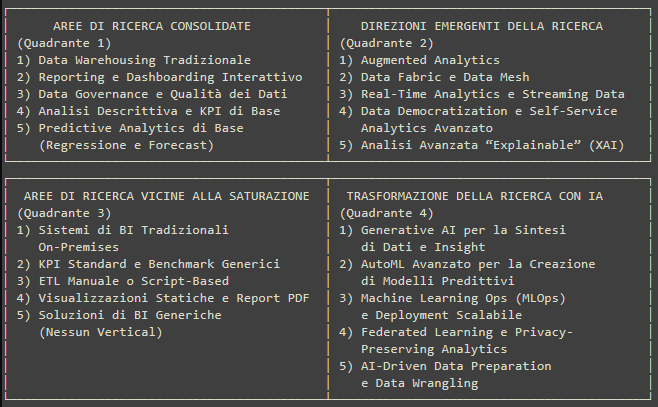Screen dimensions: 658x407
Task: Click 'TRASFORMAZIONE DELLA RICERCA CON IA' heading
Action: [x=475, y=196]
